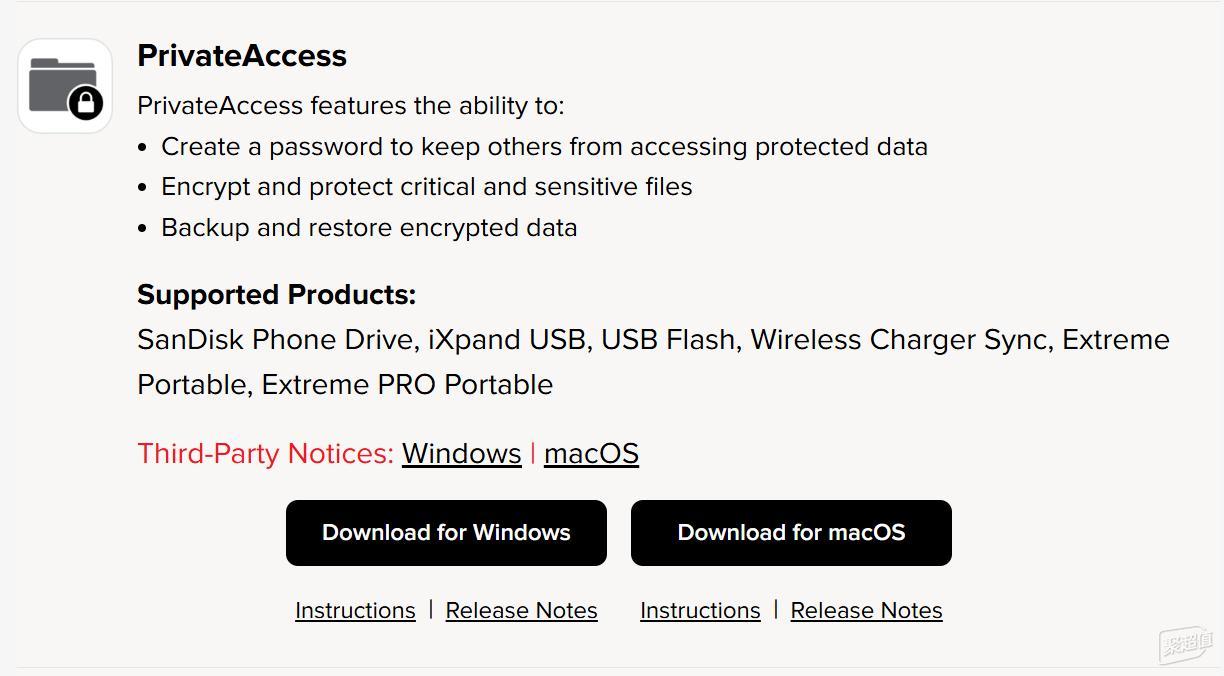Click the PrivateAccess title heading
Image resolution: width=1224 pixels, height=676 pixels.
(242, 55)
